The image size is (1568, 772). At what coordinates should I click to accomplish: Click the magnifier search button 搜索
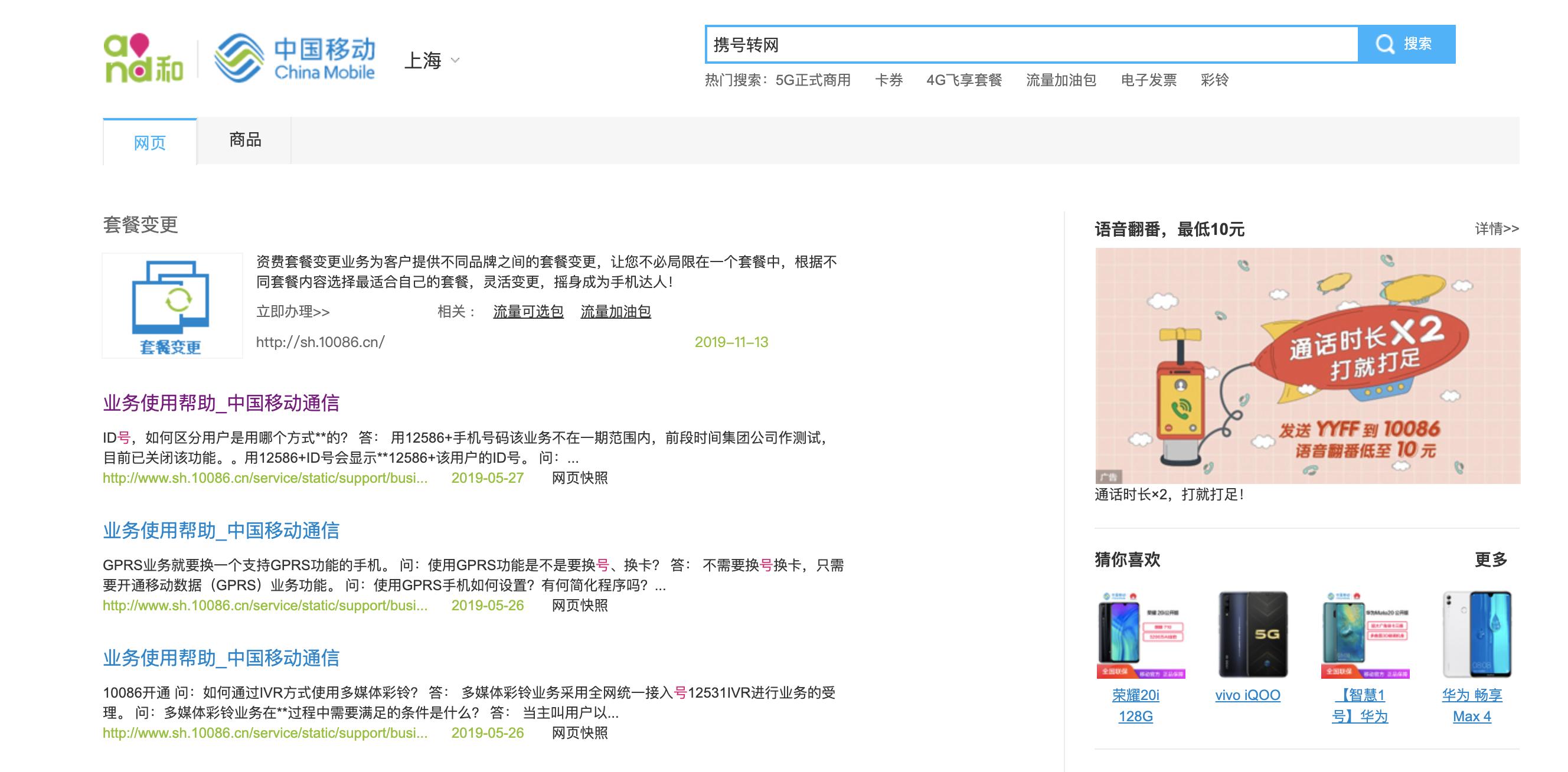pos(1406,44)
